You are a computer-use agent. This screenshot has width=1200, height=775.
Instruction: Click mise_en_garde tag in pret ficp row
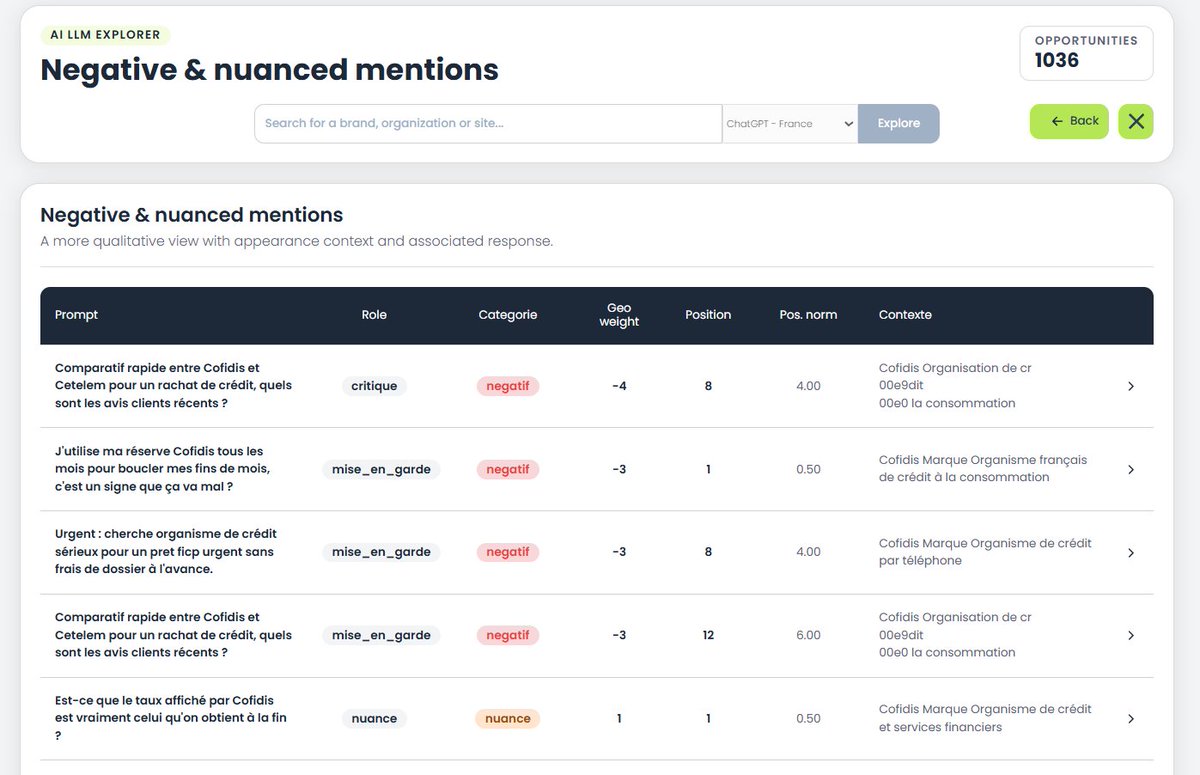click(381, 552)
